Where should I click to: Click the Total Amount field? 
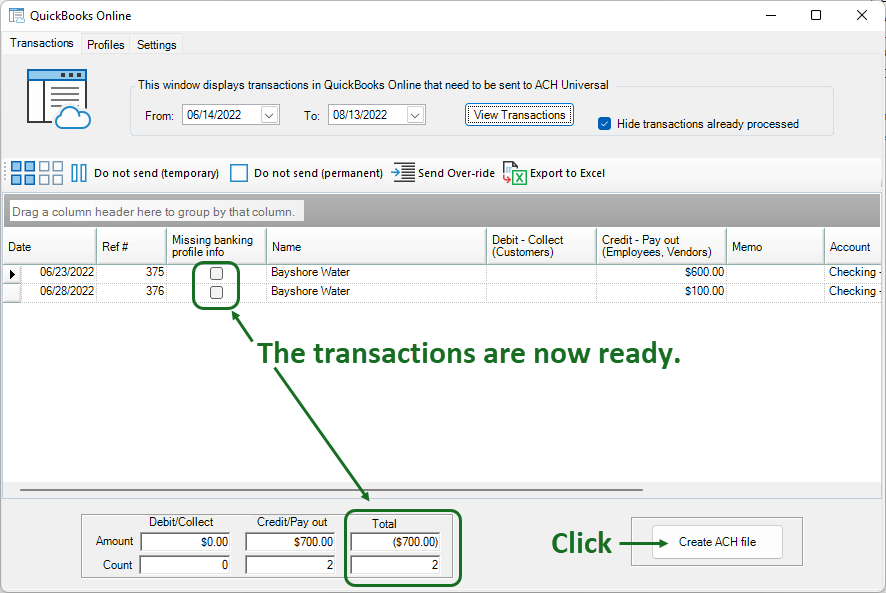(x=396, y=542)
